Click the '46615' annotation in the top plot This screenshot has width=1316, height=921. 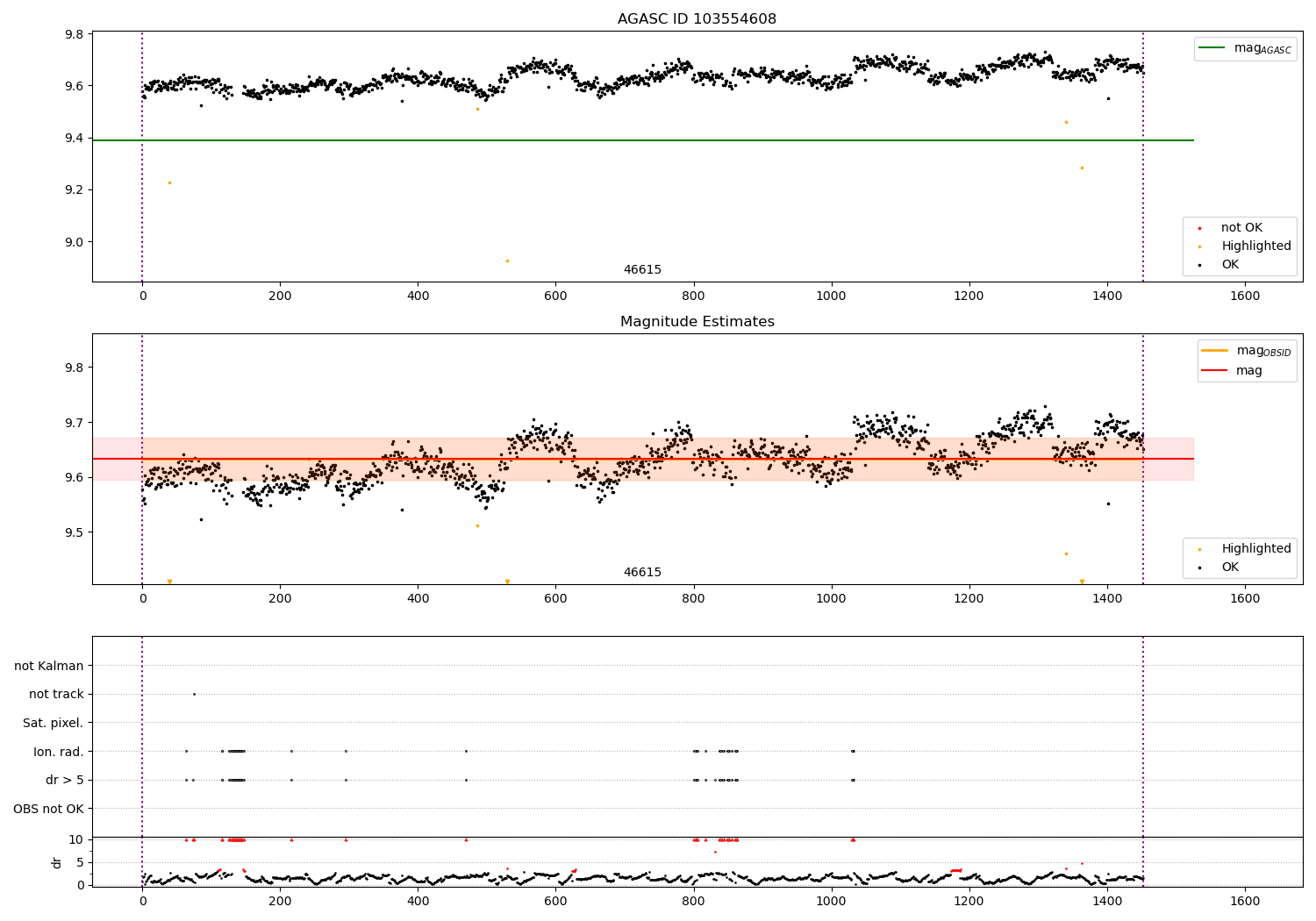tap(642, 269)
